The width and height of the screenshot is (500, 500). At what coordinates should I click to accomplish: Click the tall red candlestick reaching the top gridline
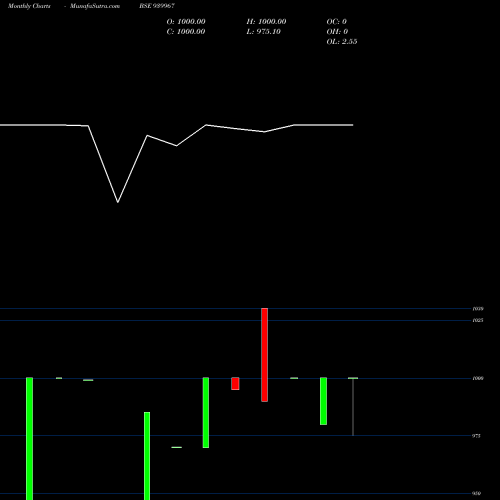(x=264, y=355)
